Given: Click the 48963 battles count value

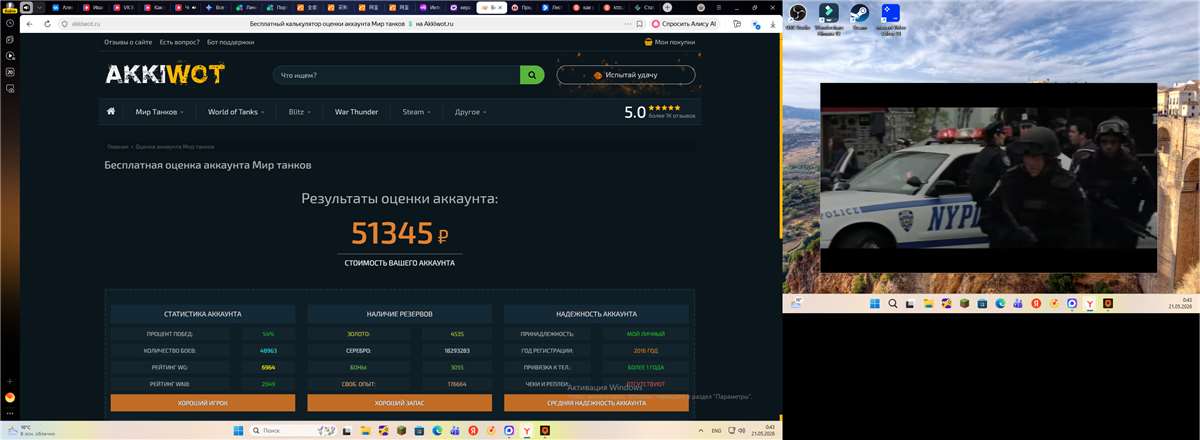Looking at the screenshot, I should (x=268, y=350).
